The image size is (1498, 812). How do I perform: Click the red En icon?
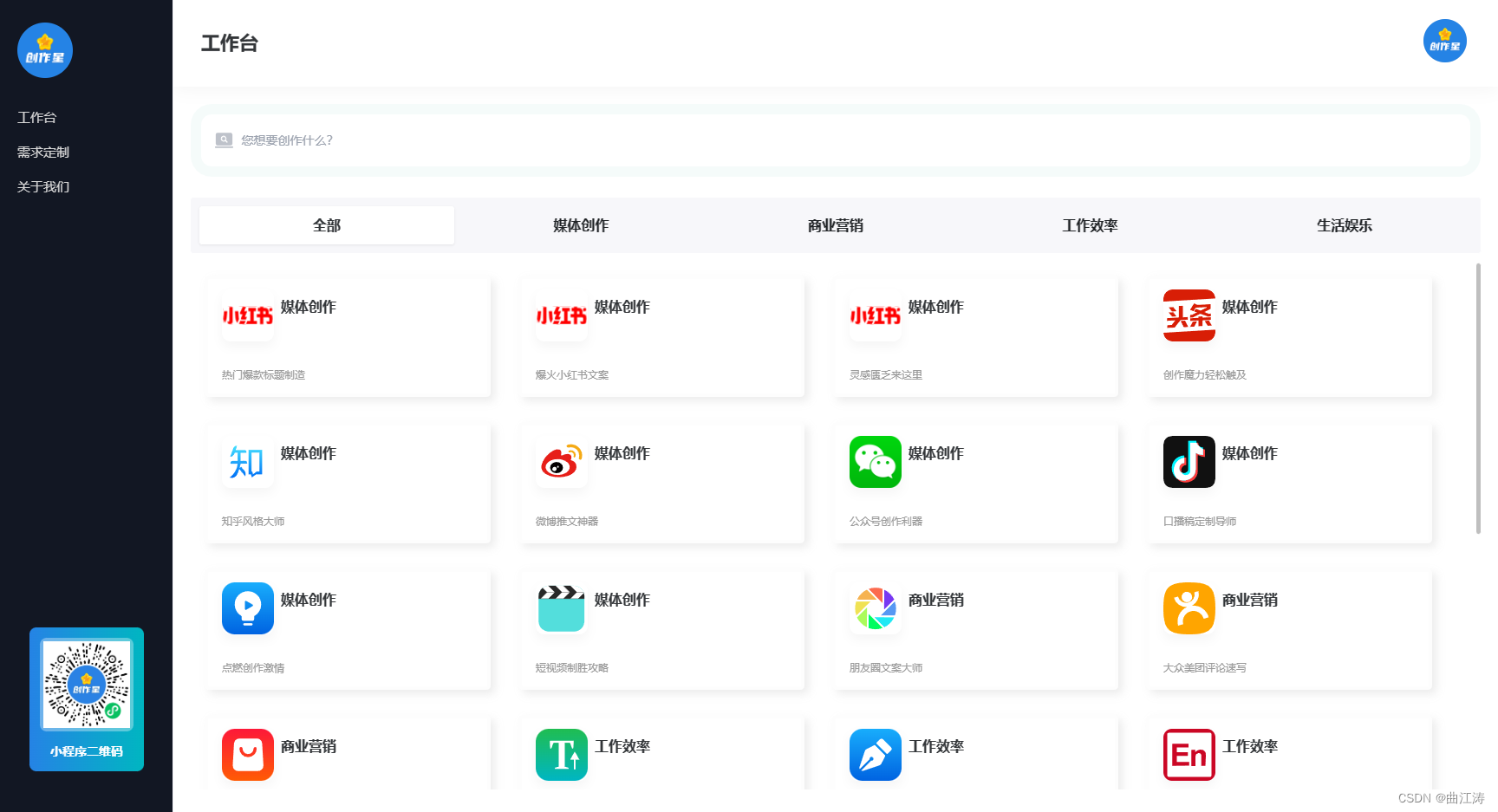click(x=1189, y=755)
